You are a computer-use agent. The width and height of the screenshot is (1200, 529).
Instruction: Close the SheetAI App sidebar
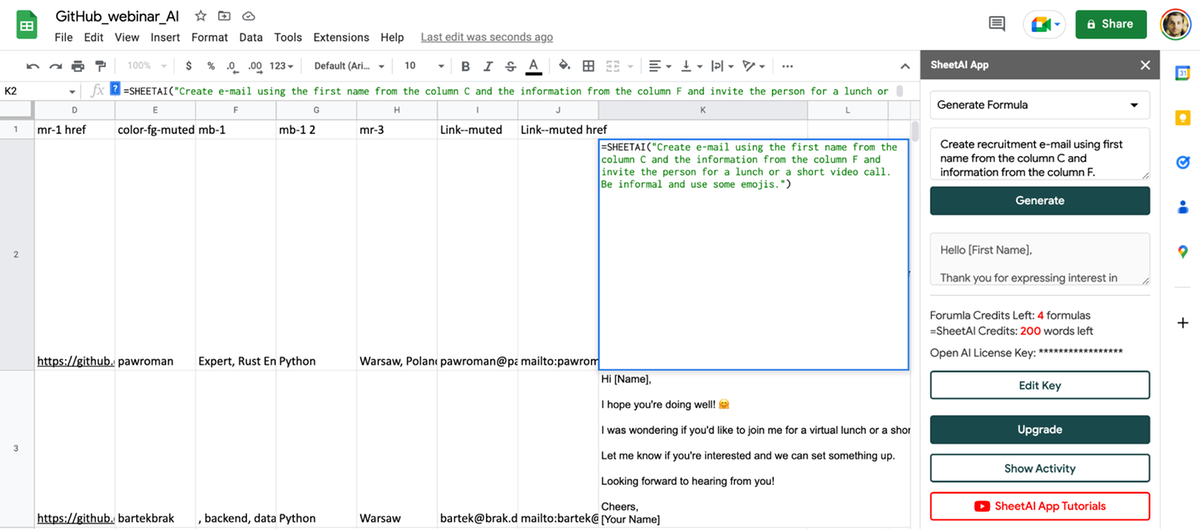tap(1145, 65)
